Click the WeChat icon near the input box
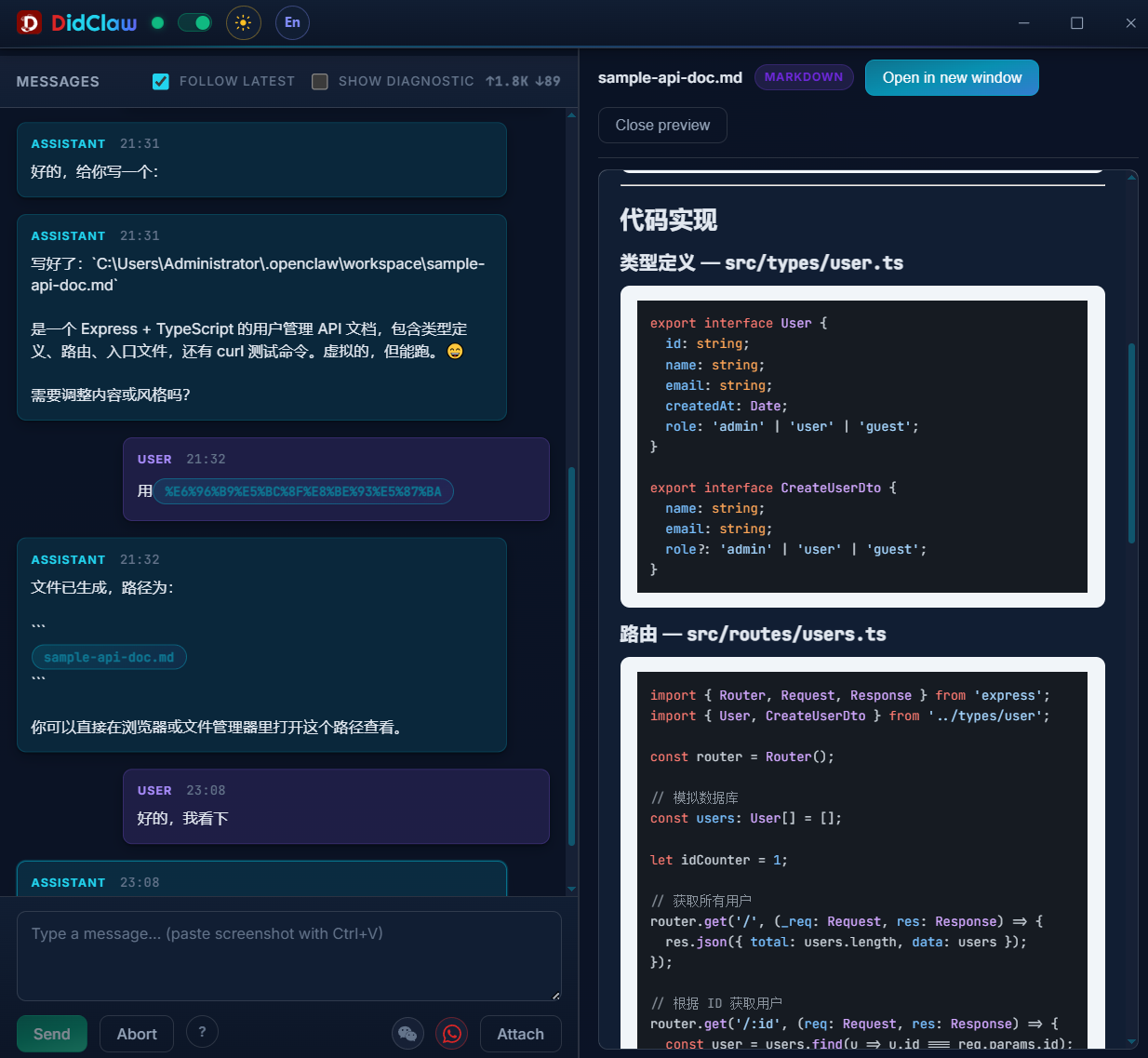1148x1058 pixels. click(407, 1033)
